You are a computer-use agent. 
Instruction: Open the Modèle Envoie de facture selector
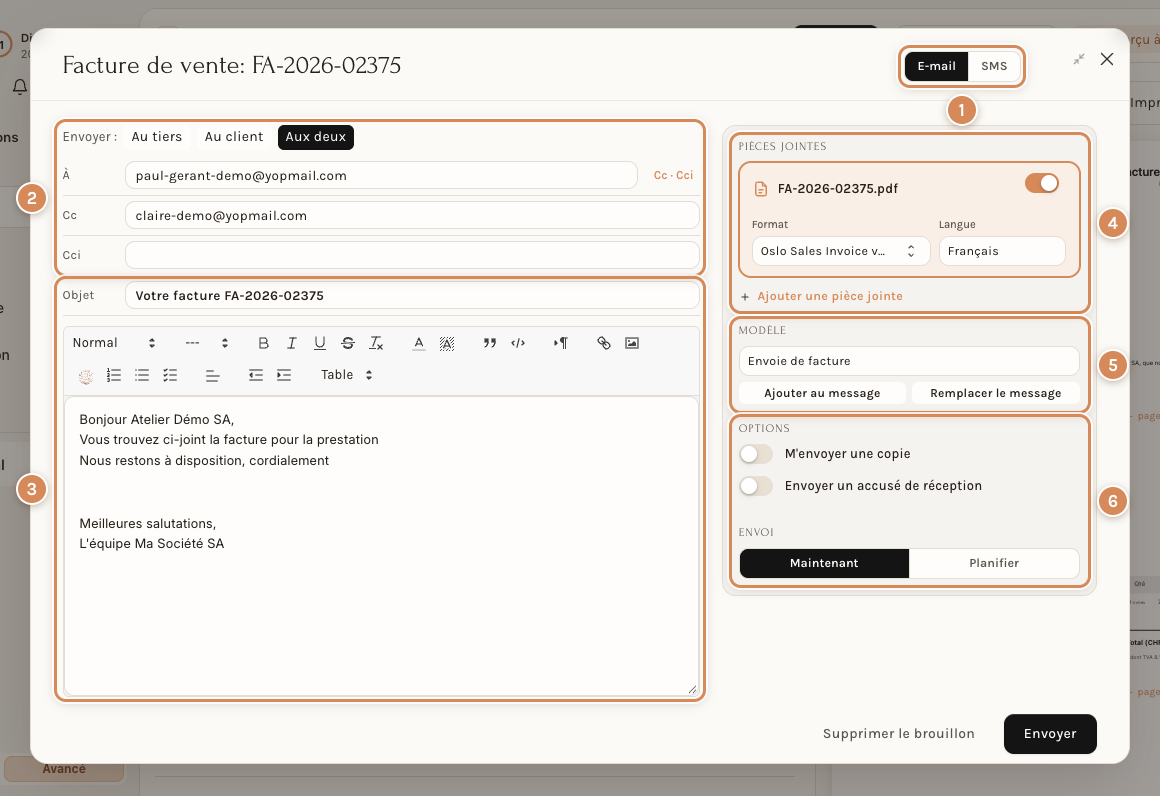point(908,361)
